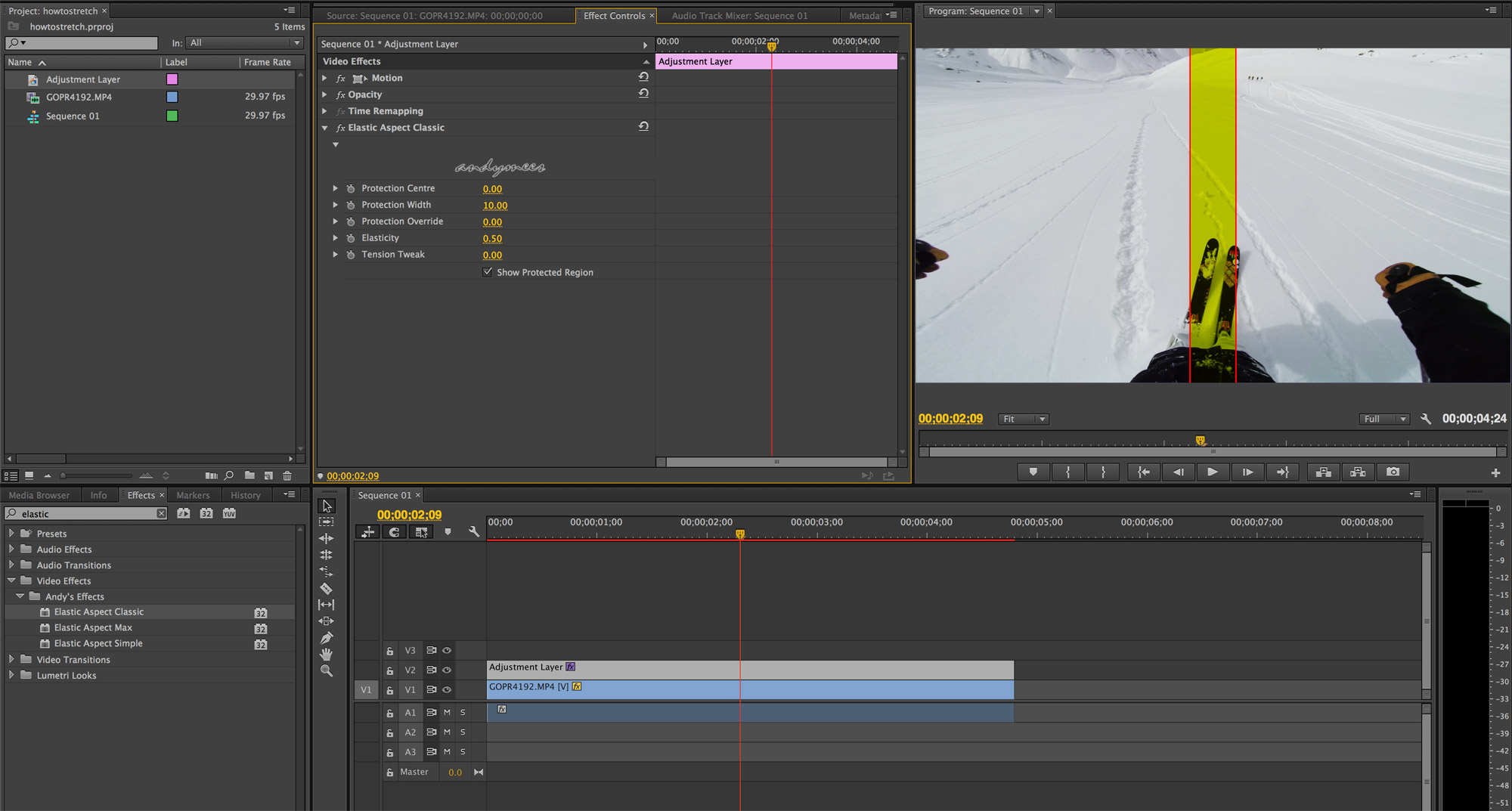
Task: Hide track V3 with eye icon
Action: point(447,650)
